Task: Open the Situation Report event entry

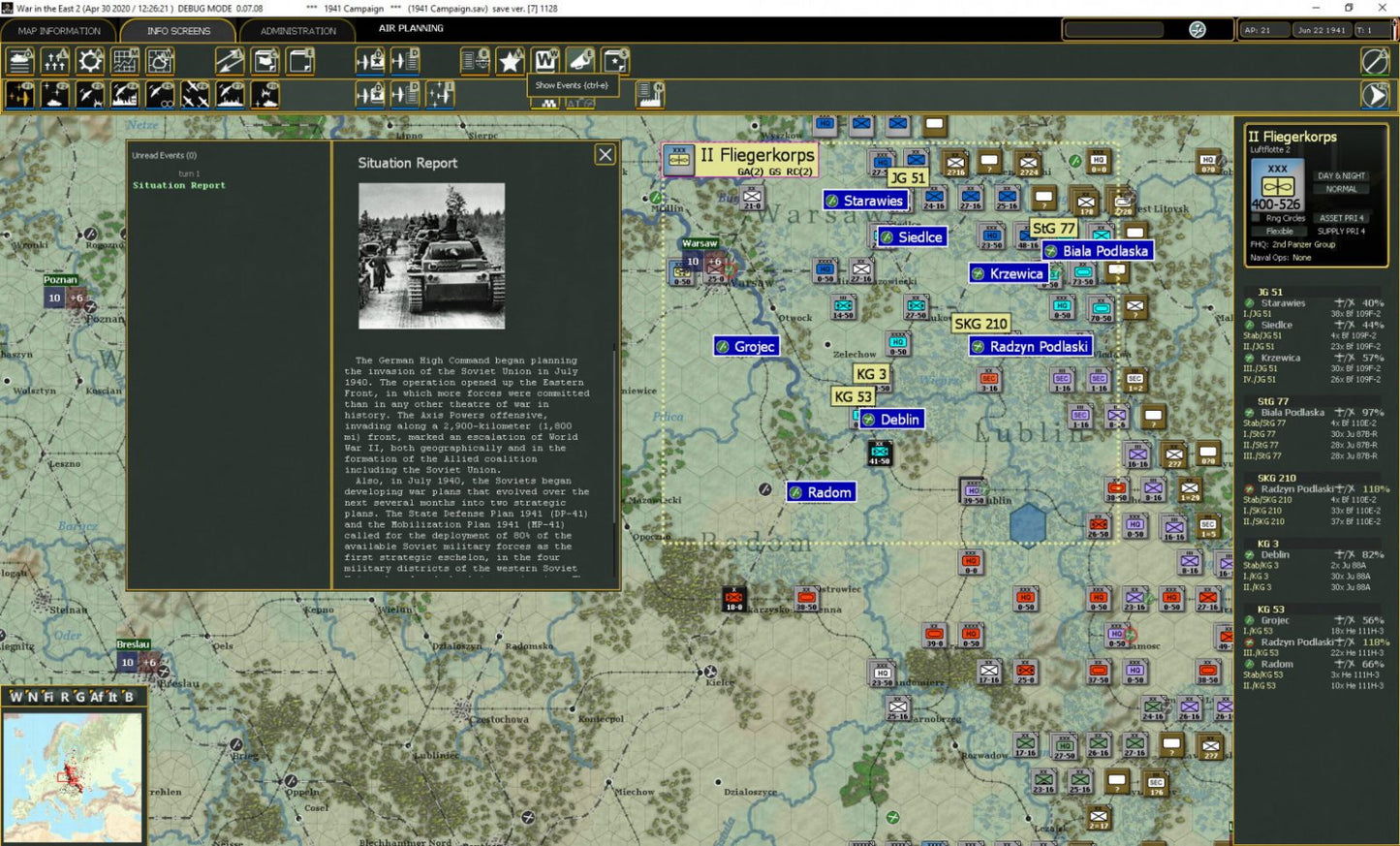Action: [179, 185]
